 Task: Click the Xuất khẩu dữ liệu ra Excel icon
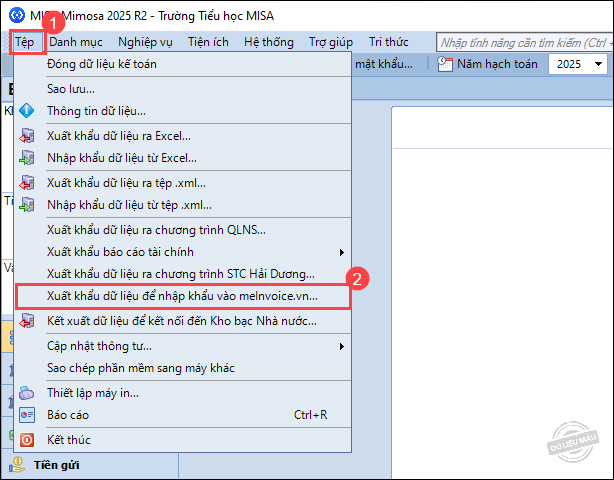pos(27,136)
